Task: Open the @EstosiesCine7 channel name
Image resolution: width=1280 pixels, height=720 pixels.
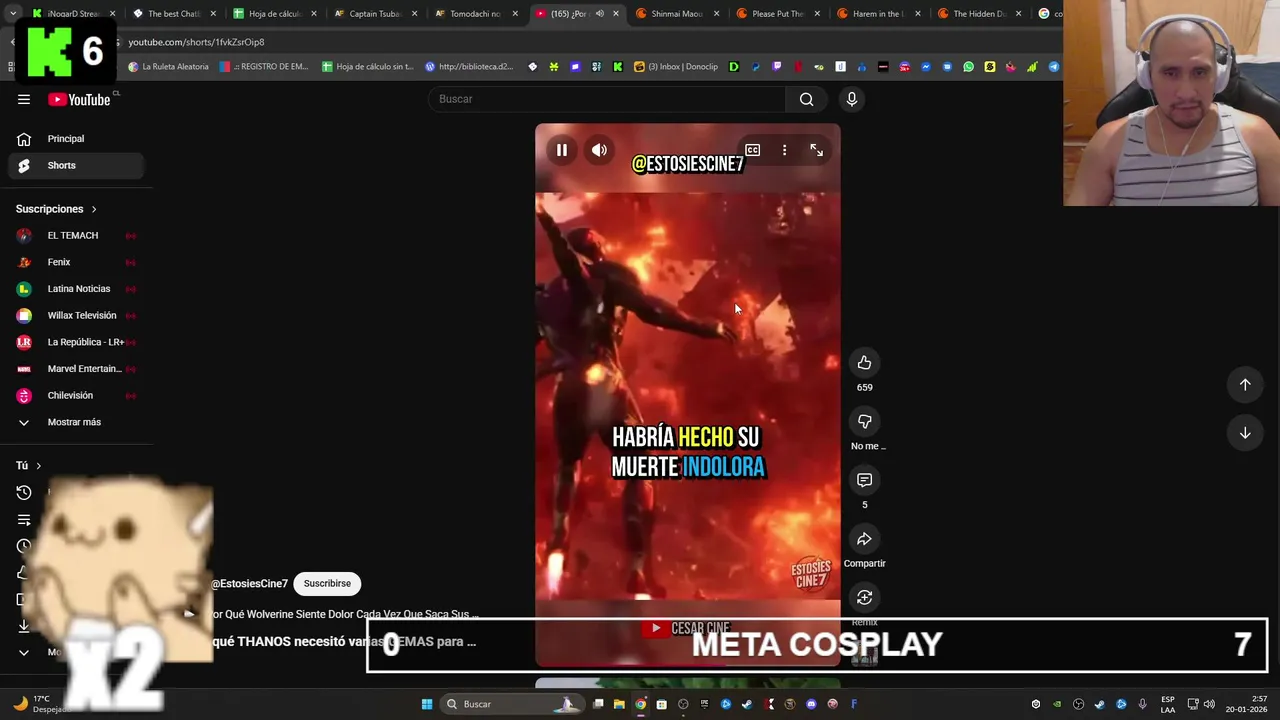Action: click(249, 583)
